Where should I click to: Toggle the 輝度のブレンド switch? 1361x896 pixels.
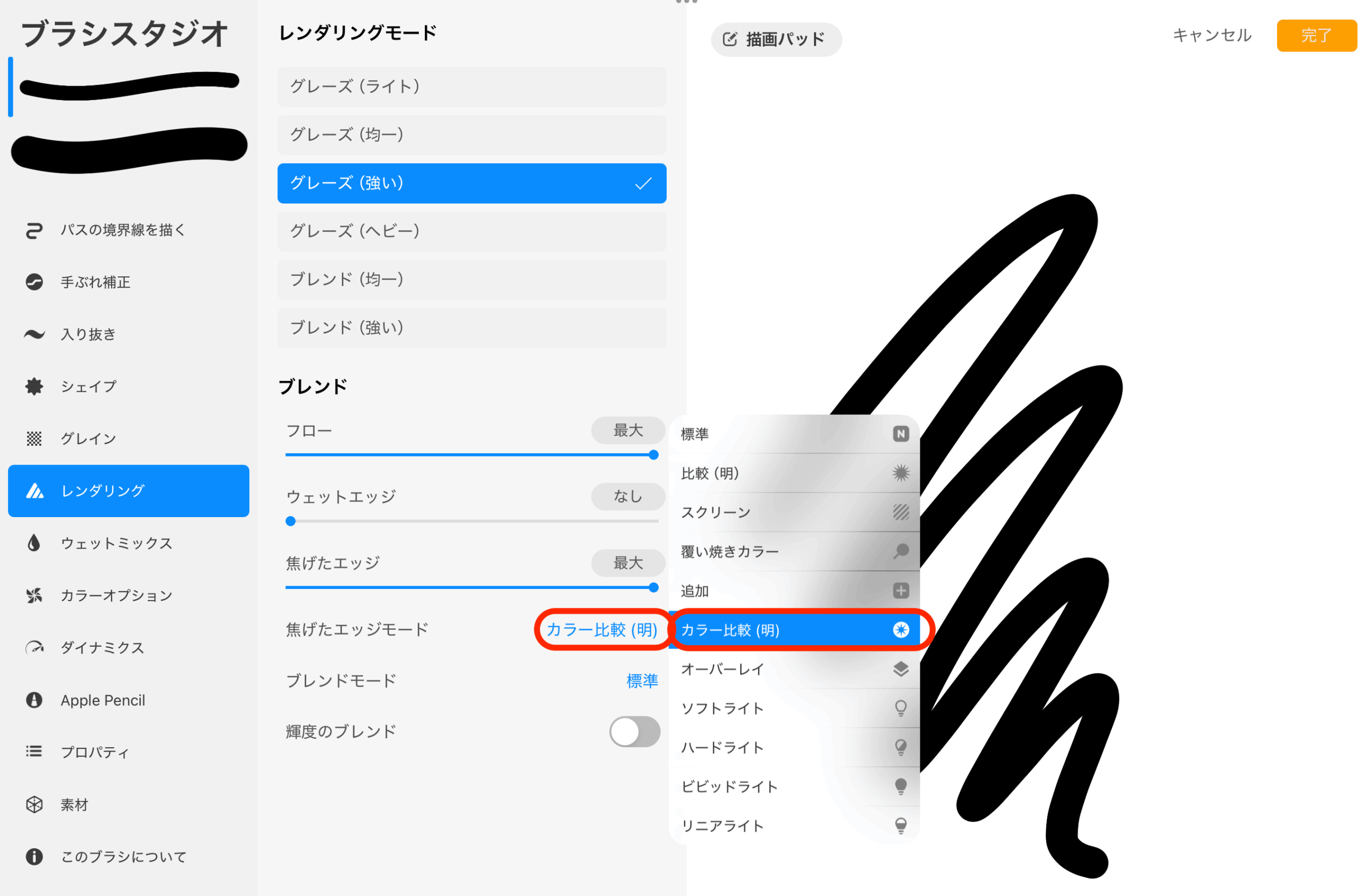click(x=635, y=732)
